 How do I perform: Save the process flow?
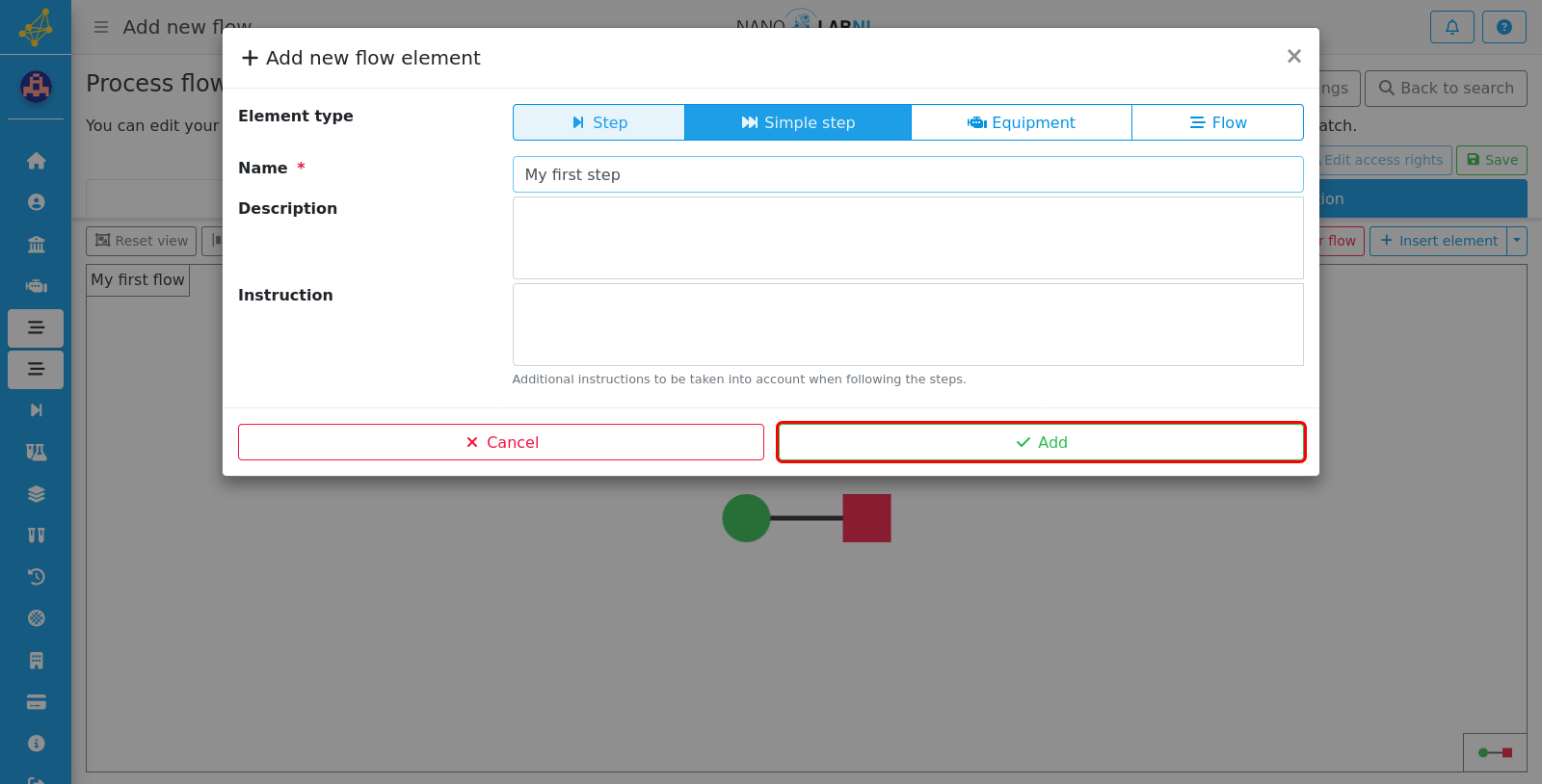click(1492, 160)
